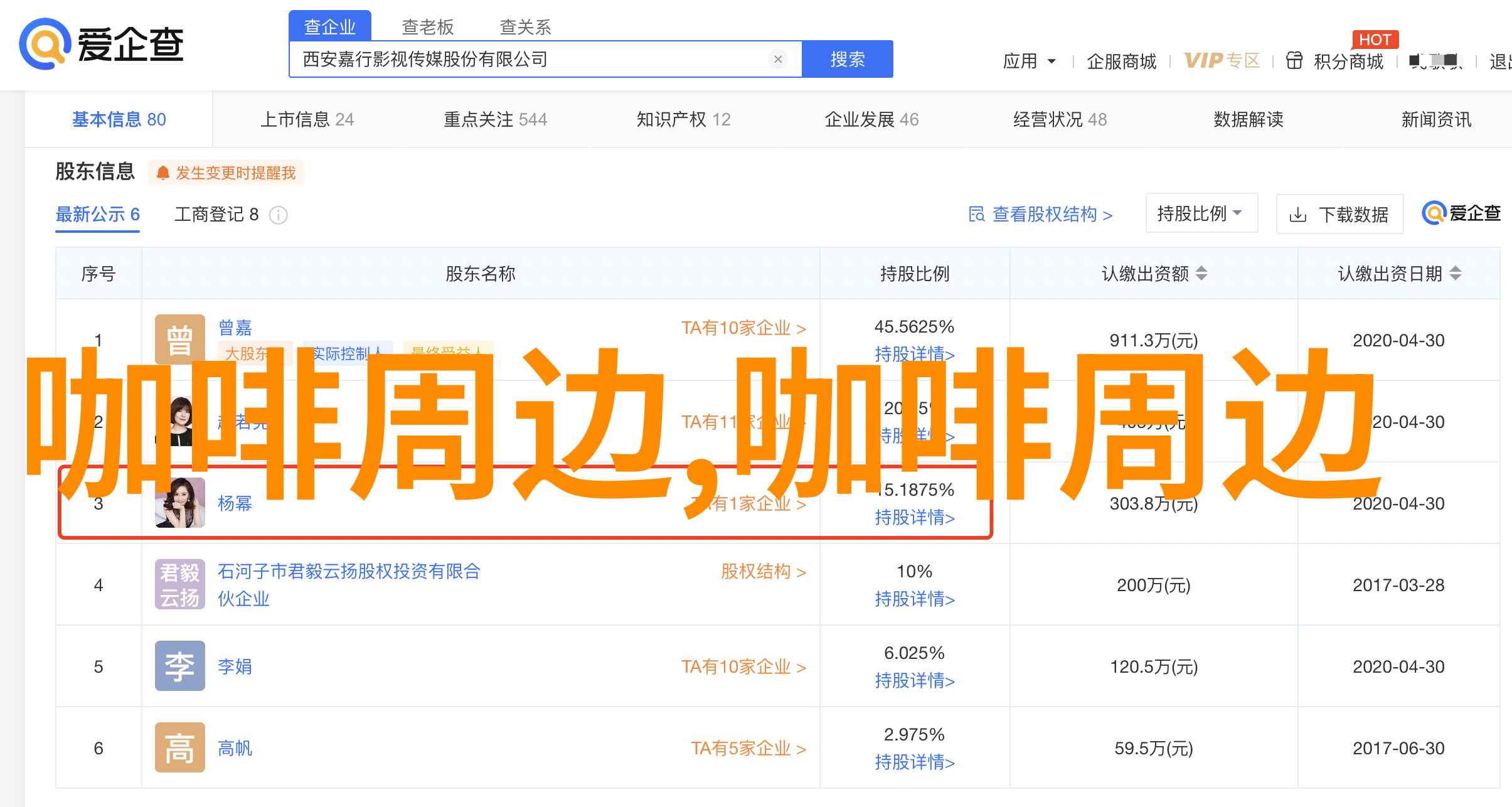
Task: Open the 企服商城 link
Action: coord(1122,61)
